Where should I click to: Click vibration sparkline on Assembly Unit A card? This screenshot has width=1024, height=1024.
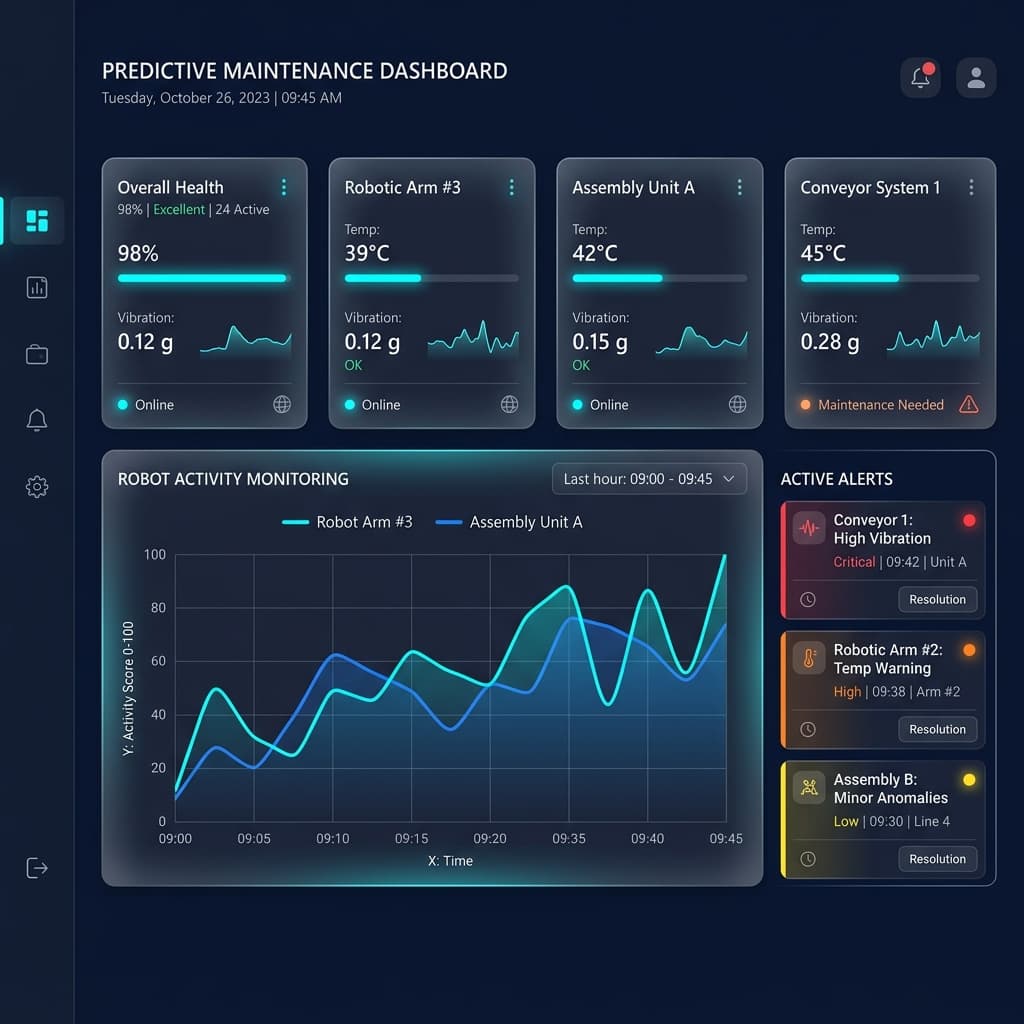point(701,340)
